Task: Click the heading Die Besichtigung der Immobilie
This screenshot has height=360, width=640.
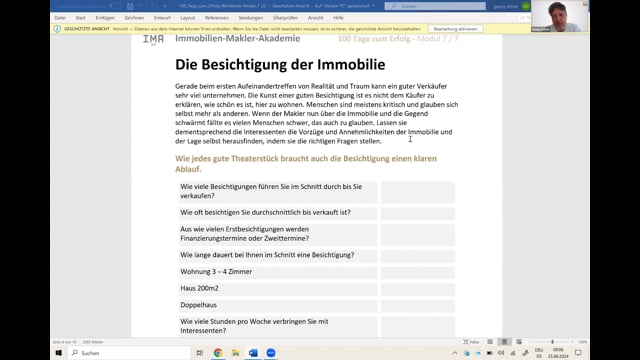Action: coord(280,64)
